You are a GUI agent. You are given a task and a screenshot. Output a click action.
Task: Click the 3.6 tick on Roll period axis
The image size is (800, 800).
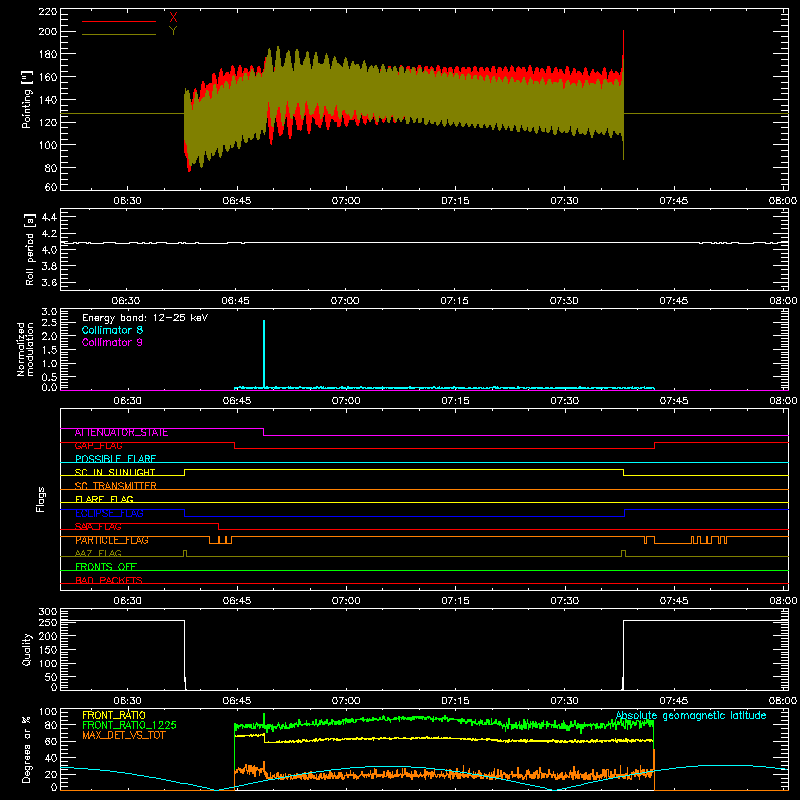[49, 282]
